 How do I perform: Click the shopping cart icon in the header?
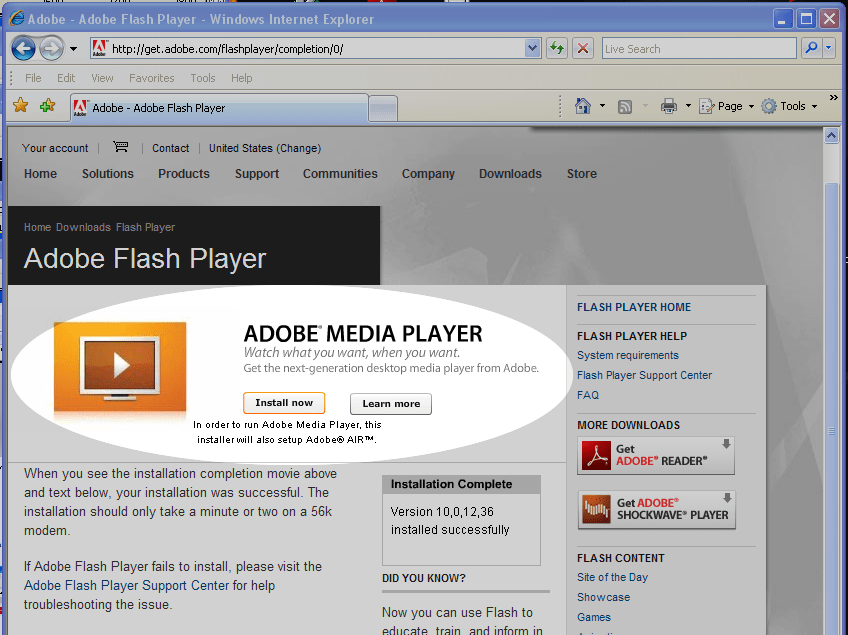click(120, 147)
